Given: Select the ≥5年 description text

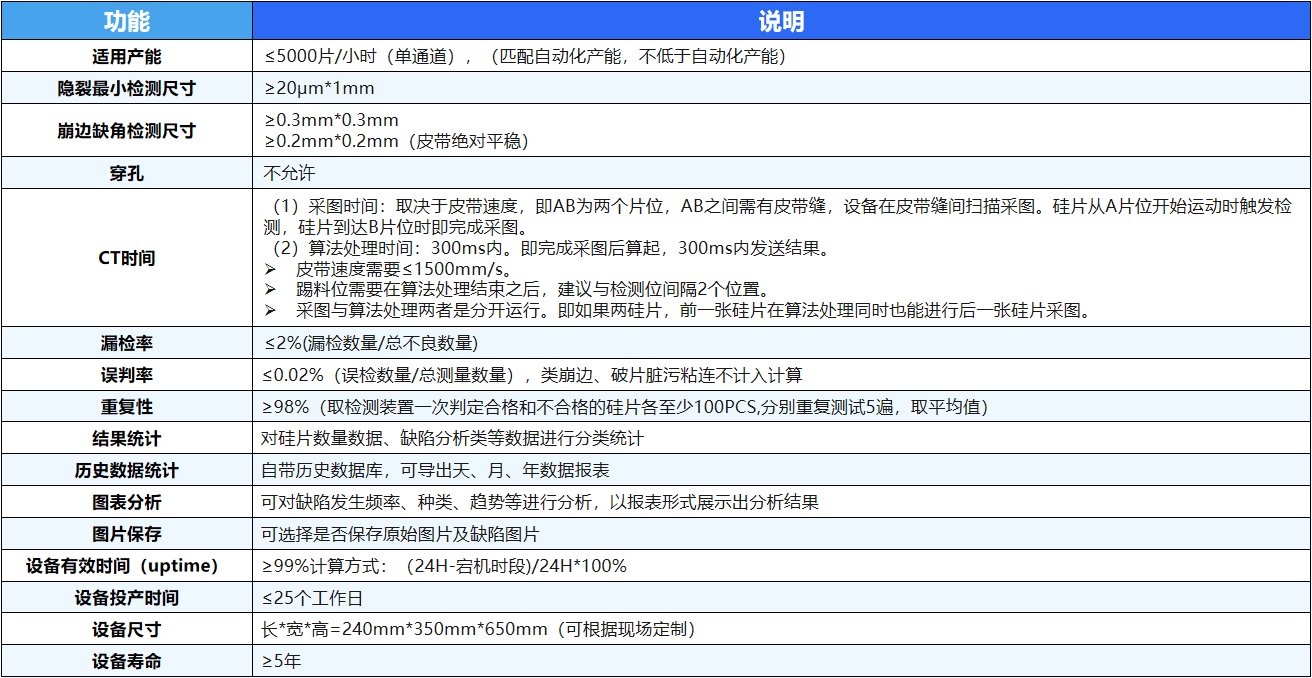Looking at the screenshot, I should point(282,661).
